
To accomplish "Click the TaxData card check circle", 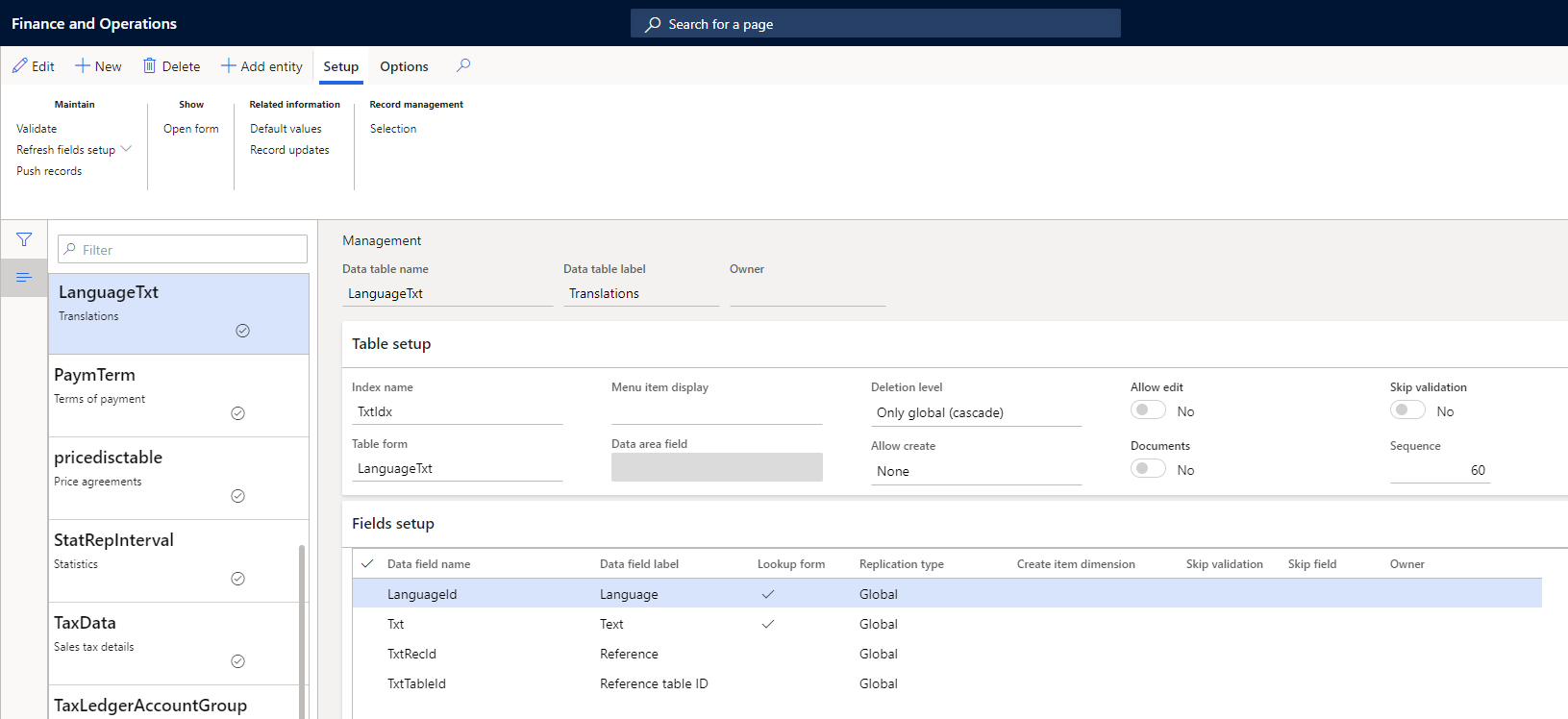I will (x=237, y=661).
